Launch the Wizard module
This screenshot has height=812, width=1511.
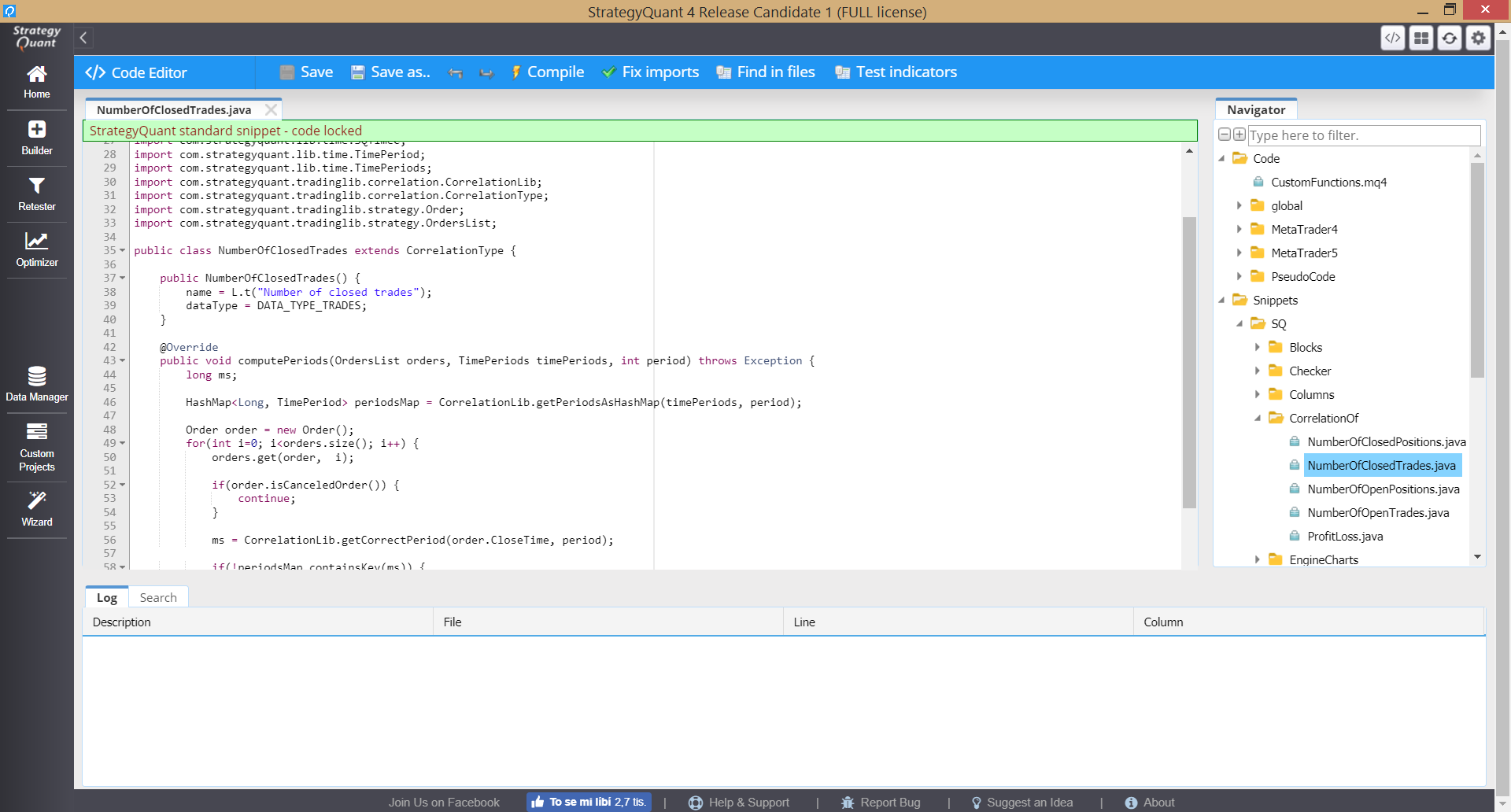tap(37, 509)
